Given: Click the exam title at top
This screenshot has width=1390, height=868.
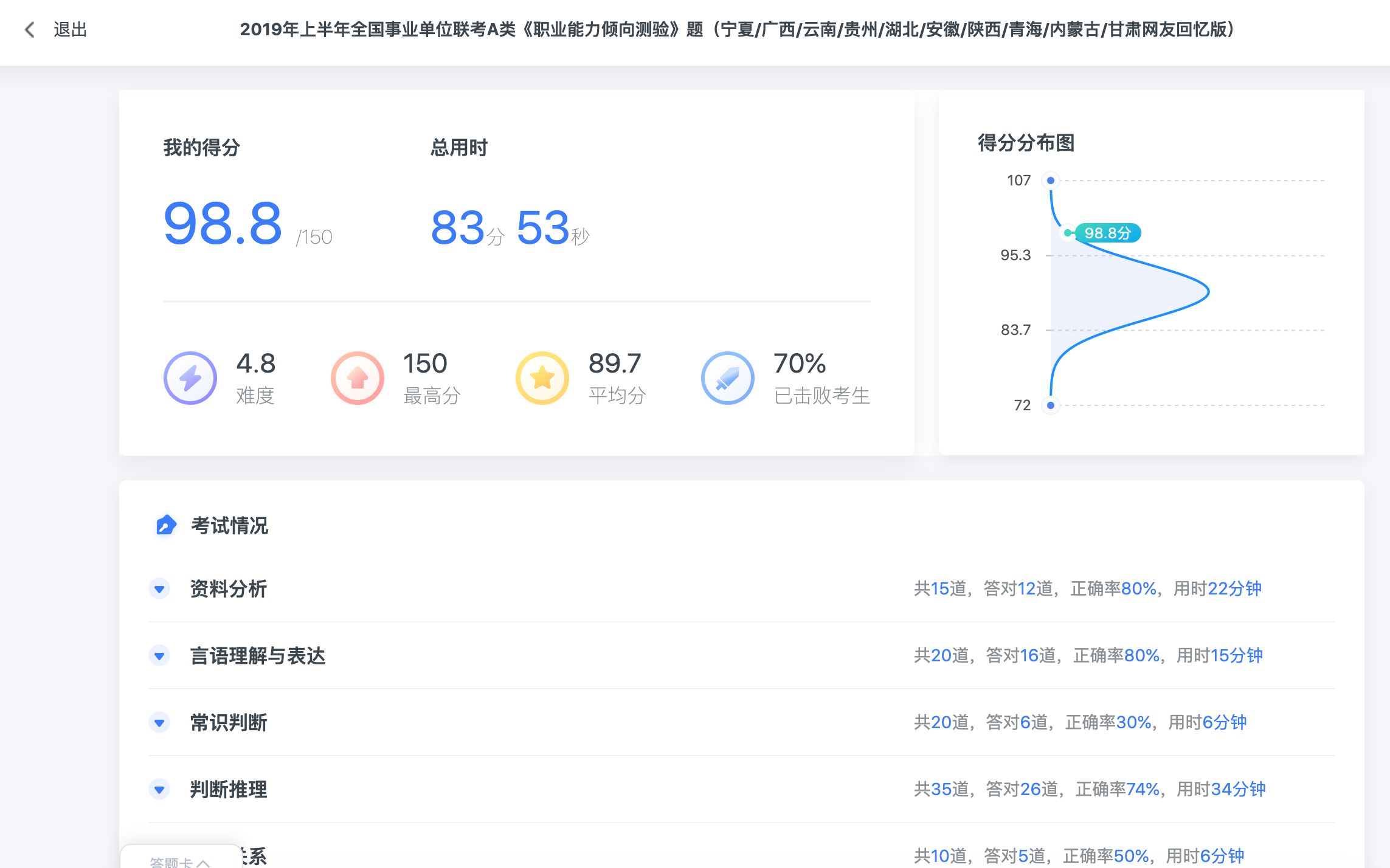Looking at the screenshot, I should (738, 29).
